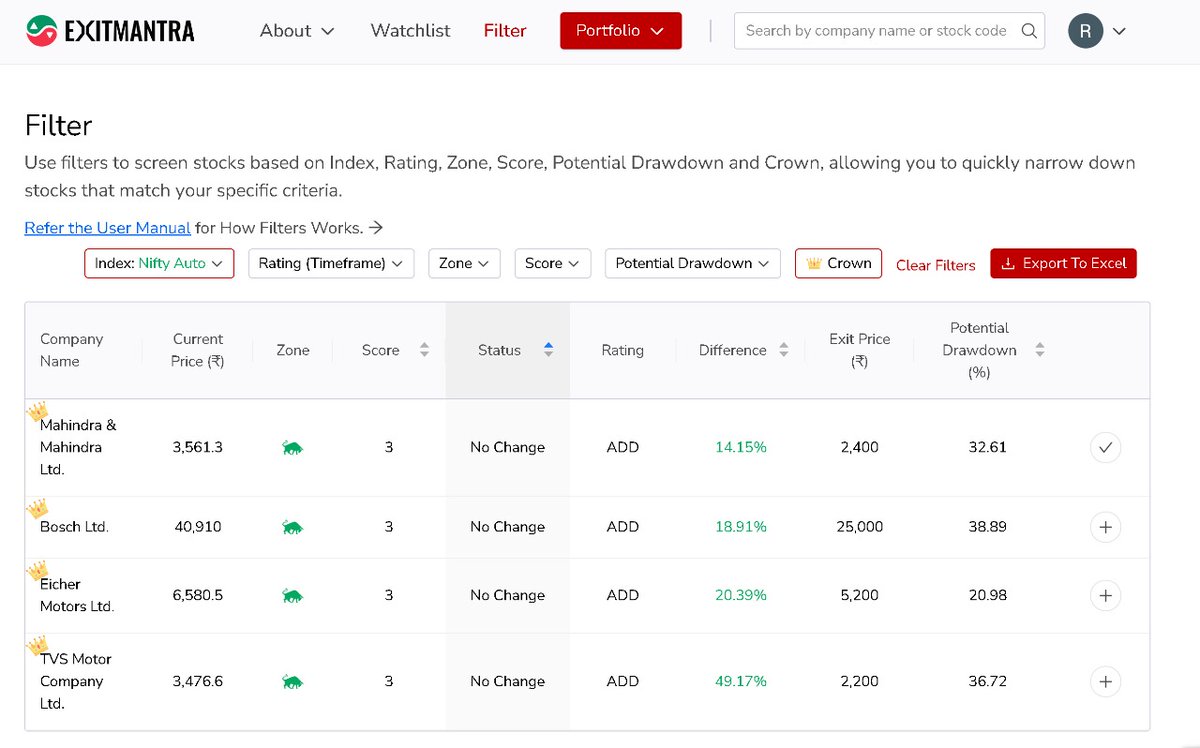Click exit price 2,400
Screen dimensions: 1200x748
click(x=860, y=448)
